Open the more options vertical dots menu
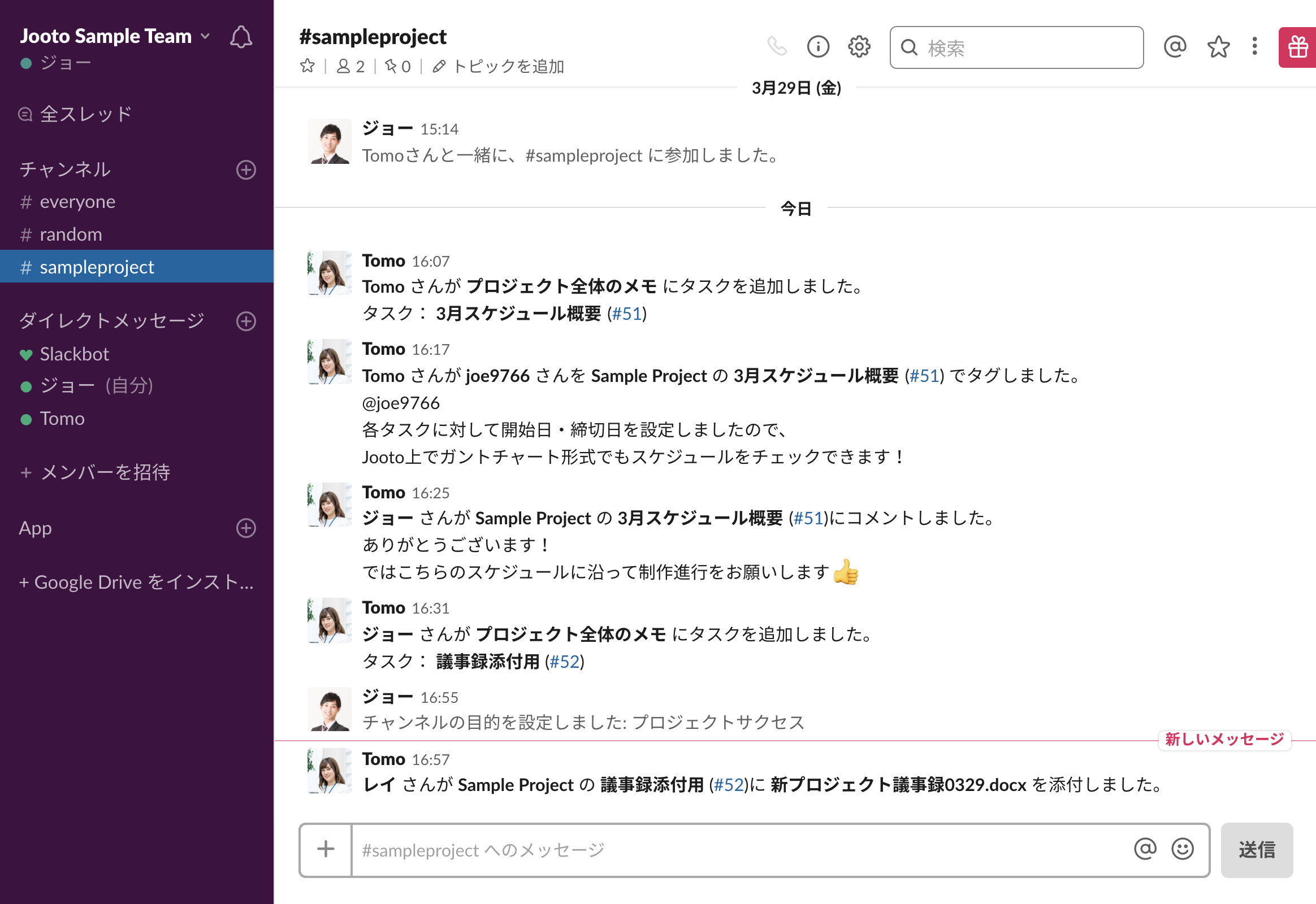1316x904 pixels. 1255,46
